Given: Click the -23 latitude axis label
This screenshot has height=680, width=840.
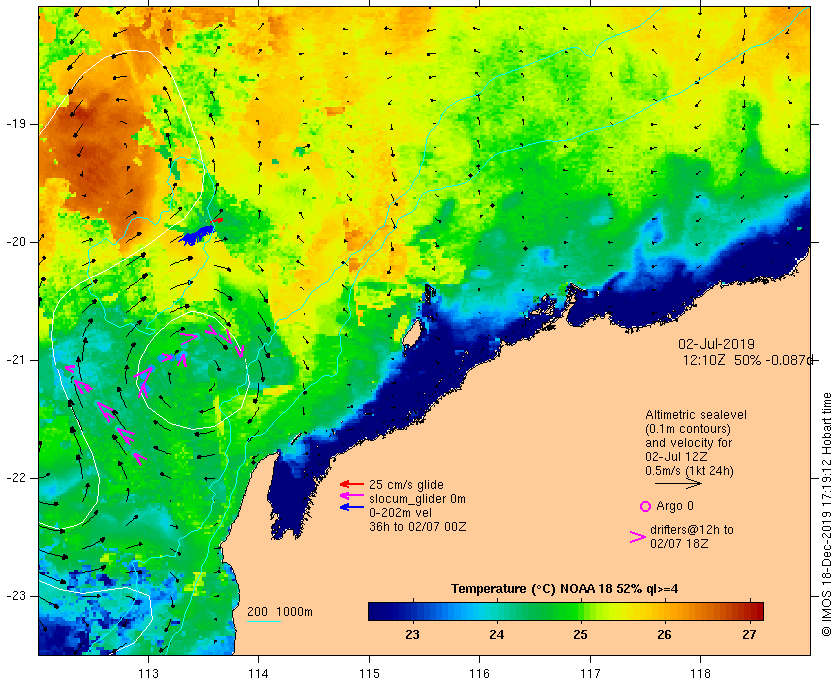Looking at the screenshot, I should [x=16, y=595].
